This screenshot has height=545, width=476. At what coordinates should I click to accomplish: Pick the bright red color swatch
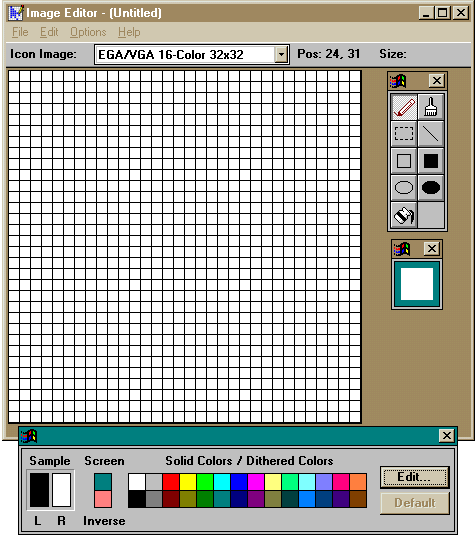point(171,482)
